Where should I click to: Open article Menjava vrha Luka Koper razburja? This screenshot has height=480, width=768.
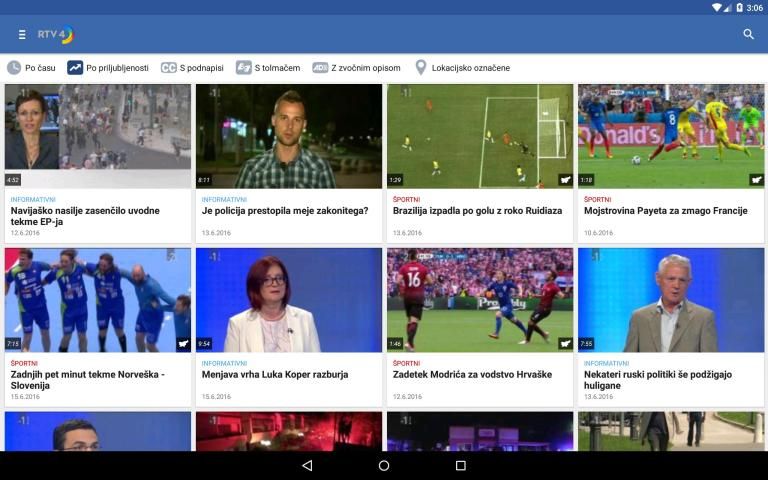point(275,375)
